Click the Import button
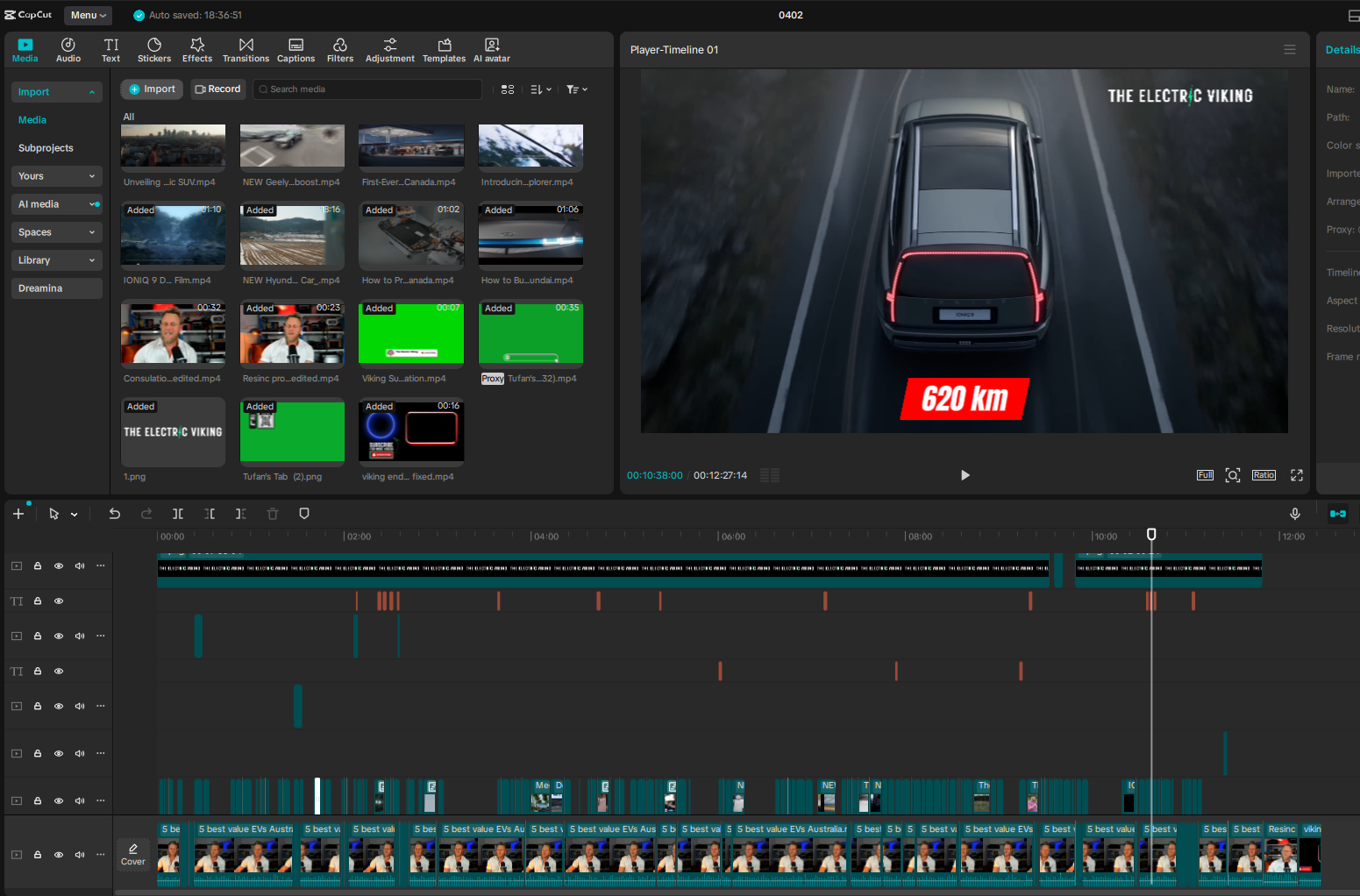This screenshot has height=896, width=1360. (151, 89)
